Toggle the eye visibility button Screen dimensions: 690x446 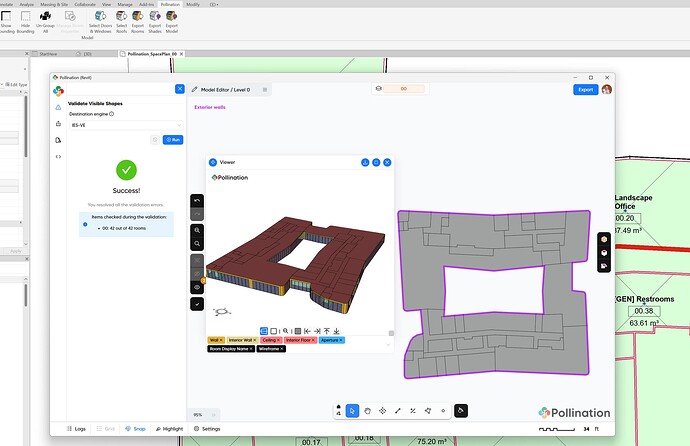coord(198,287)
